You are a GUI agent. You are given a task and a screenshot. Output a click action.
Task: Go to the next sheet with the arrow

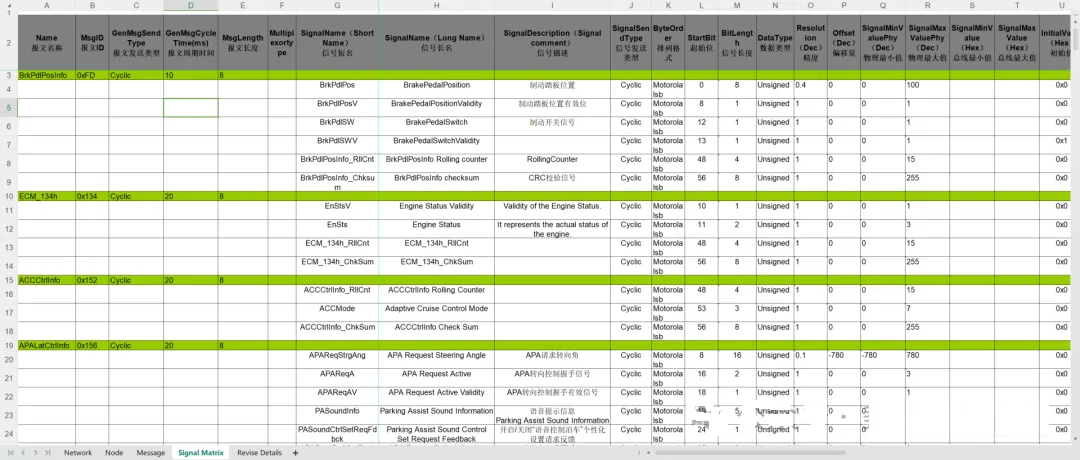click(x=36, y=452)
